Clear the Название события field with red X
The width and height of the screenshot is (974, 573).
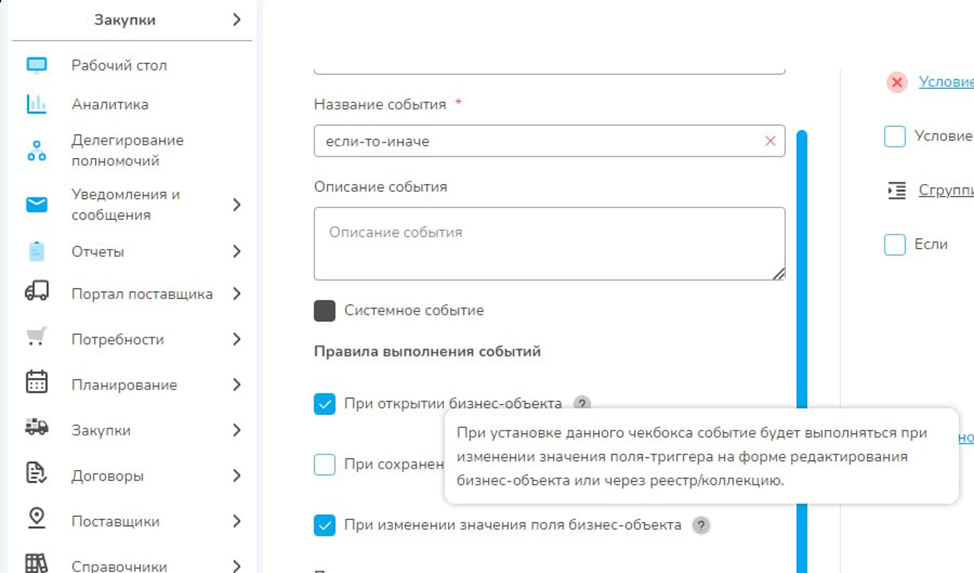point(770,141)
